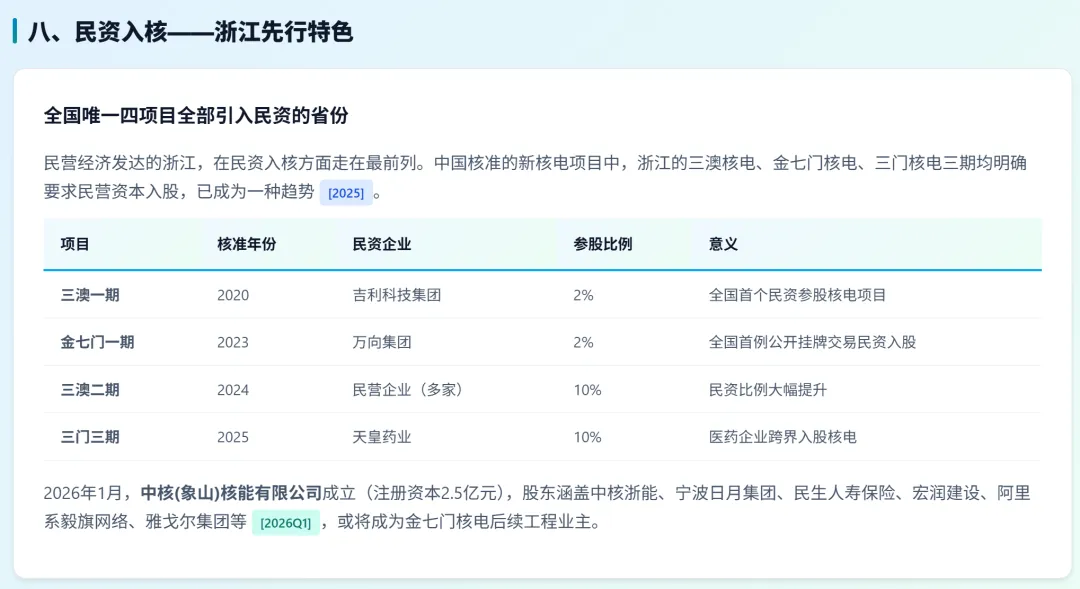Viewport: 1080px width, 589px height.
Task: Click the subheading 全国唯一四项目全部引入民资的省份
Action: [x=196, y=115]
